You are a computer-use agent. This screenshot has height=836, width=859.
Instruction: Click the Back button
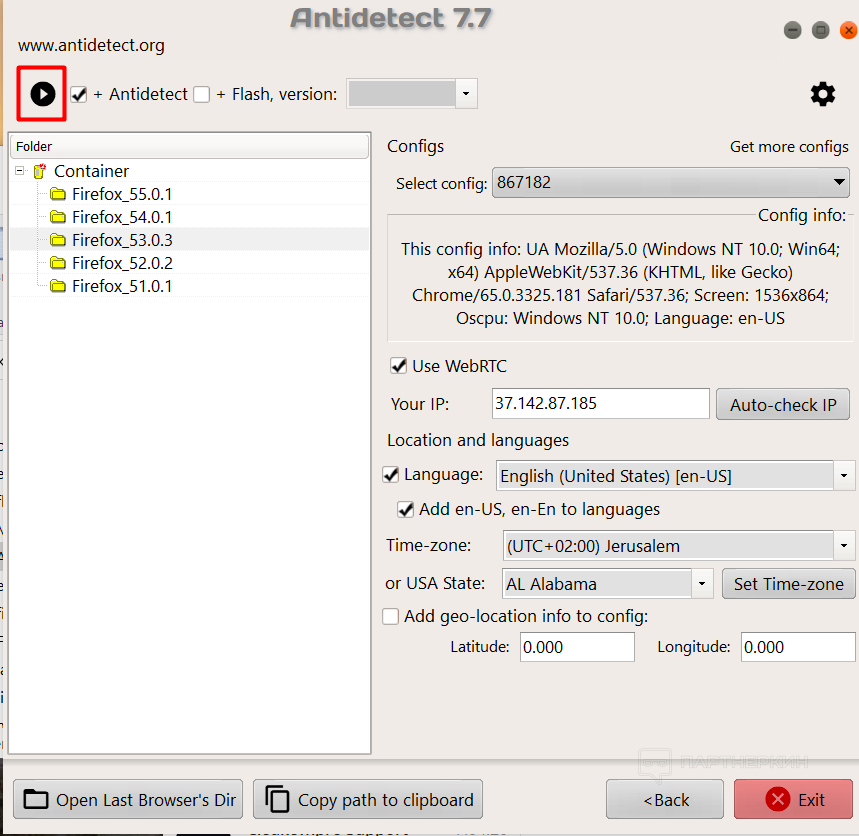tap(665, 799)
